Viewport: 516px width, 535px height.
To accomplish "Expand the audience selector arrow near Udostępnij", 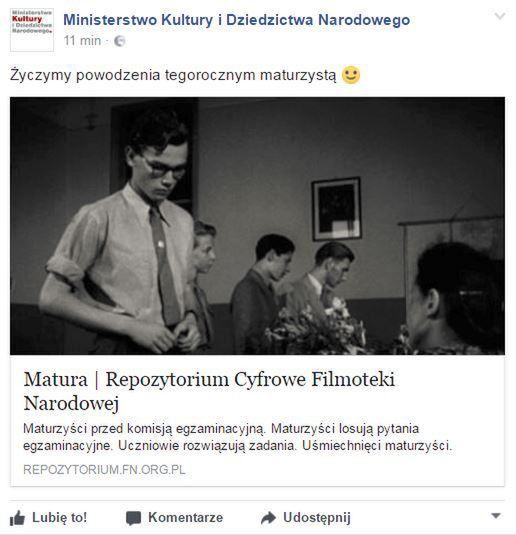I will click(496, 516).
